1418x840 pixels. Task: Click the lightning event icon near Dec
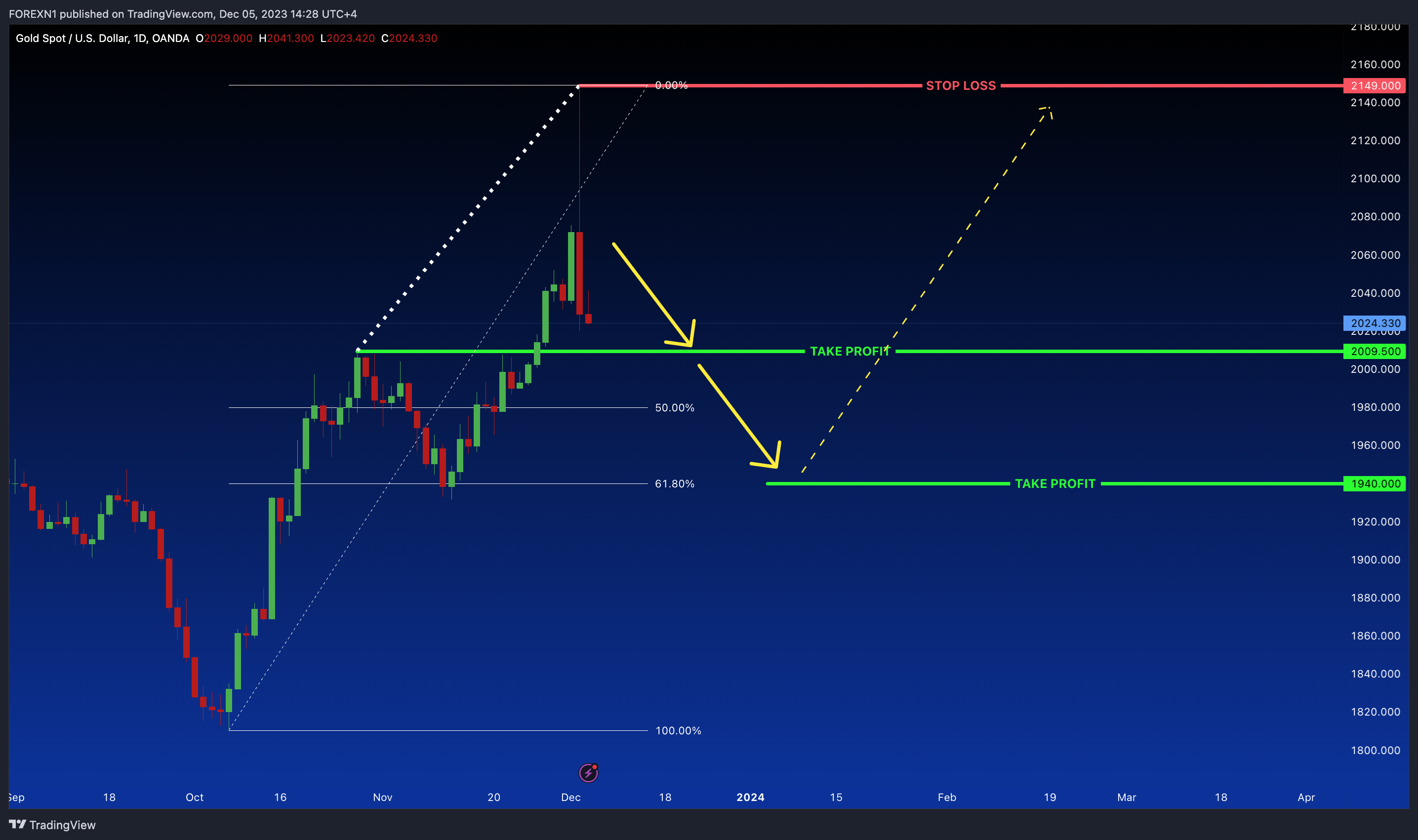[588, 773]
